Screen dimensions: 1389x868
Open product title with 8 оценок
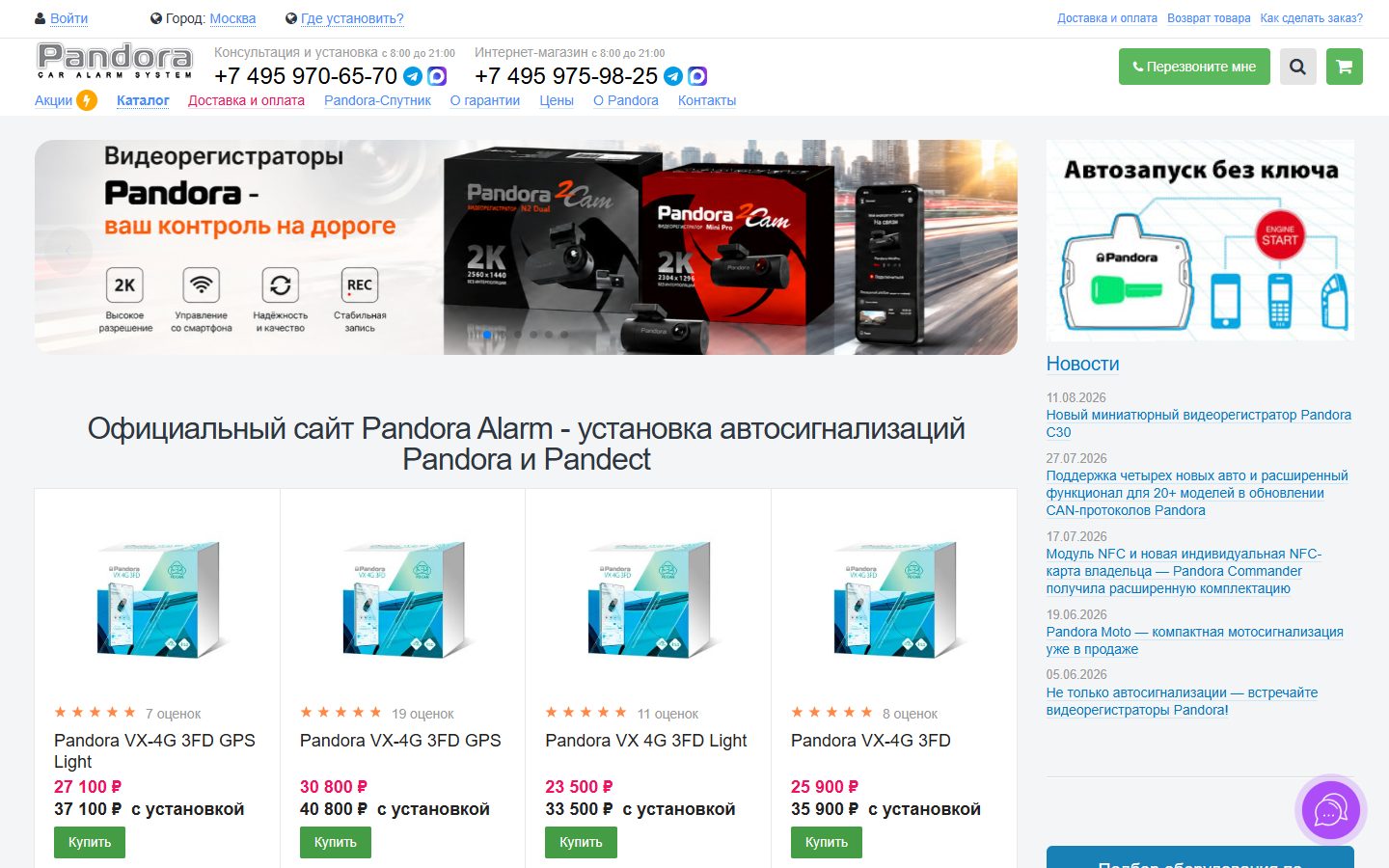[871, 741]
